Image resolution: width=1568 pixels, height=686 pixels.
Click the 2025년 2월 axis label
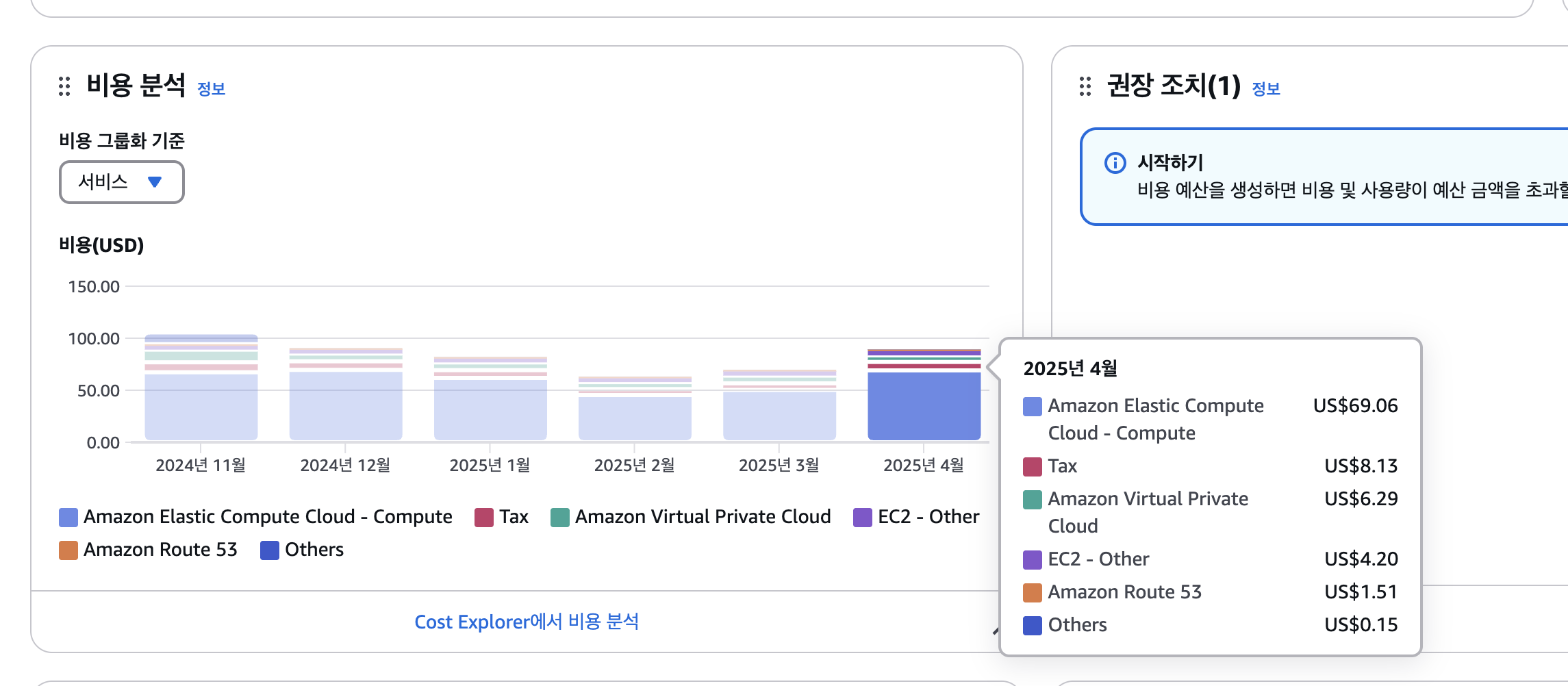634,466
